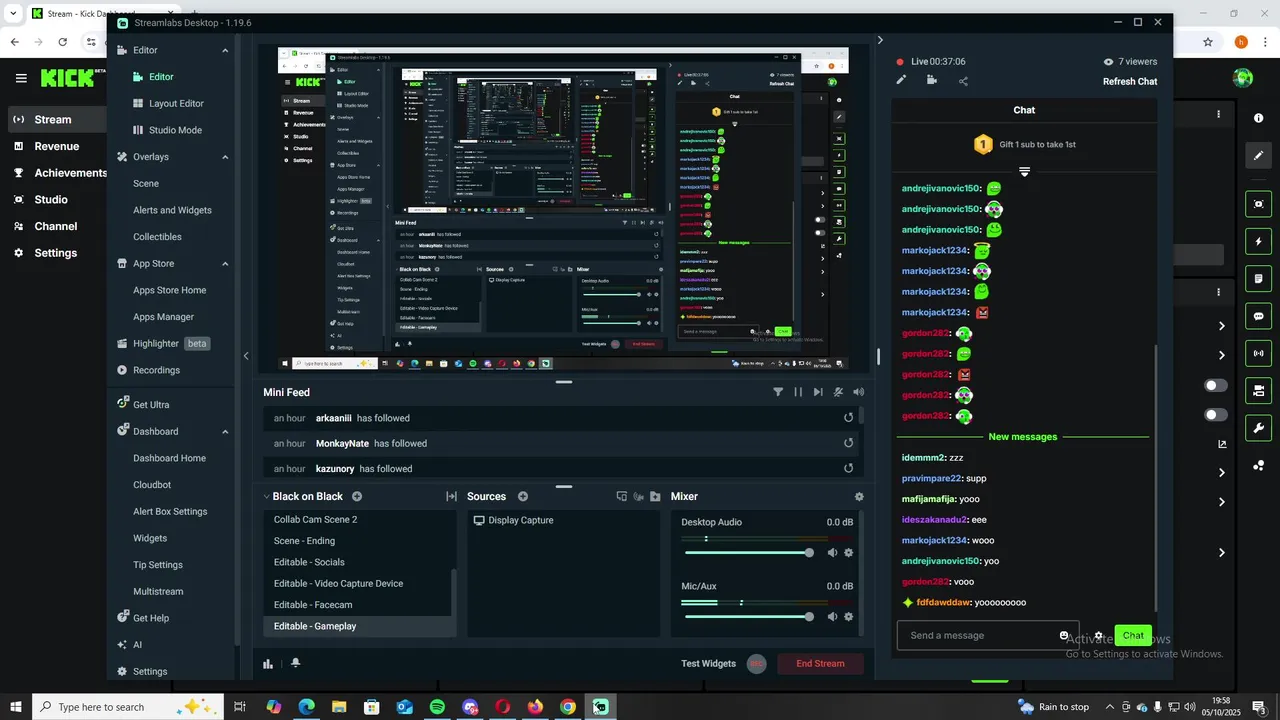Click the camera icon beside edit pencil

(932, 80)
